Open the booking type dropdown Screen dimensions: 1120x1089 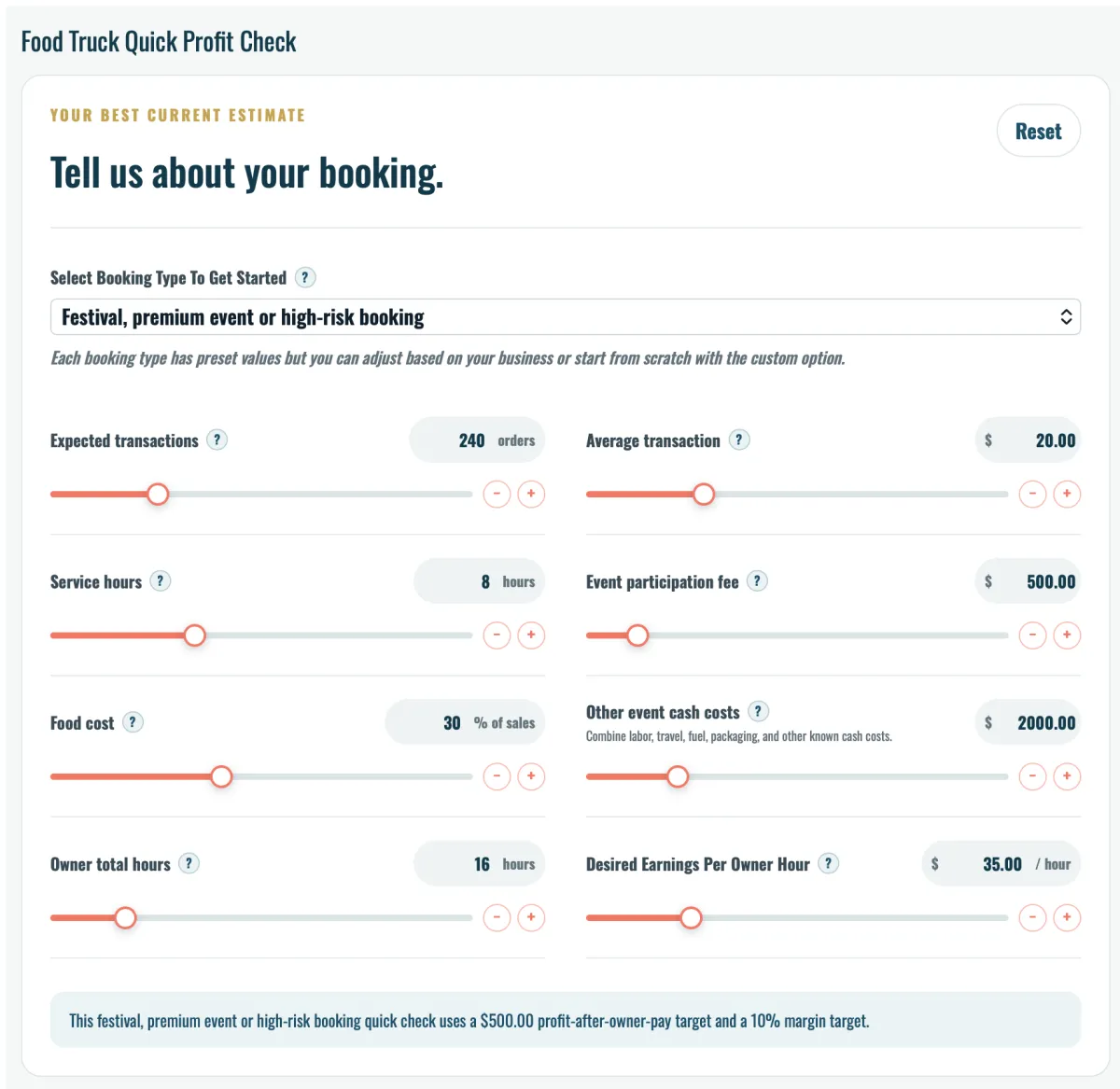pos(566,317)
